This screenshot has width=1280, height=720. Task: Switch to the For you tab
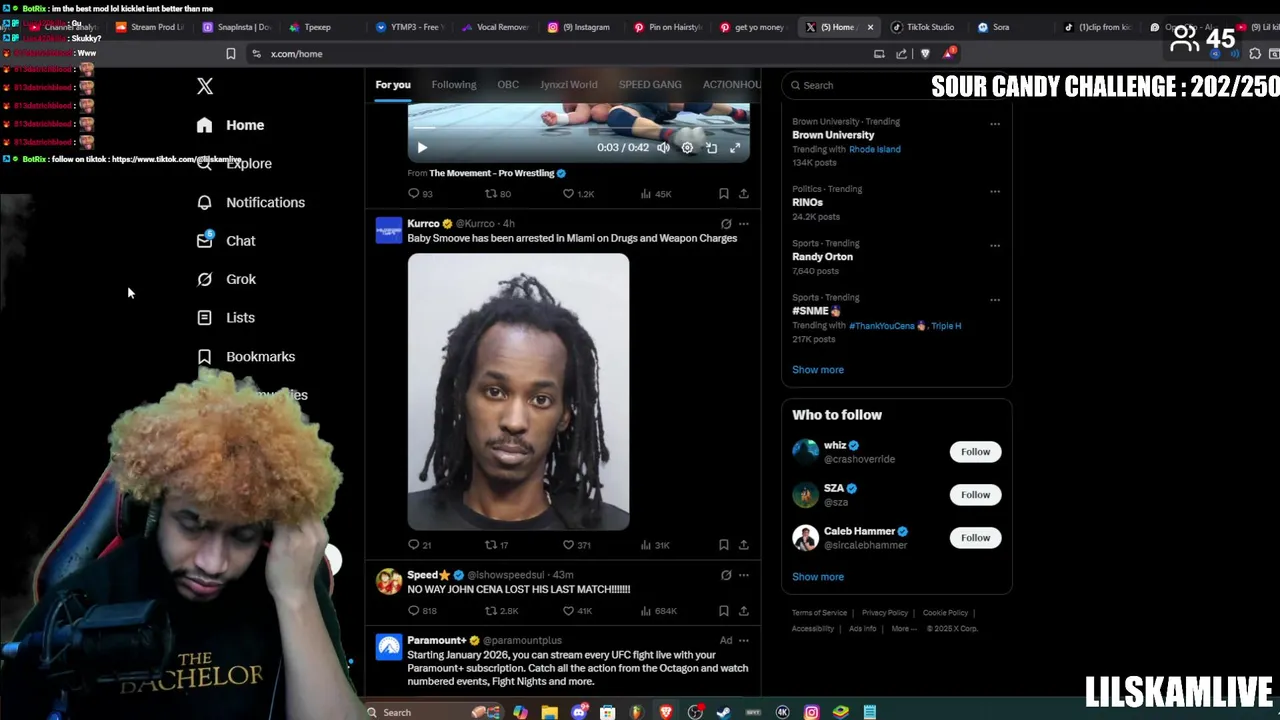(393, 85)
